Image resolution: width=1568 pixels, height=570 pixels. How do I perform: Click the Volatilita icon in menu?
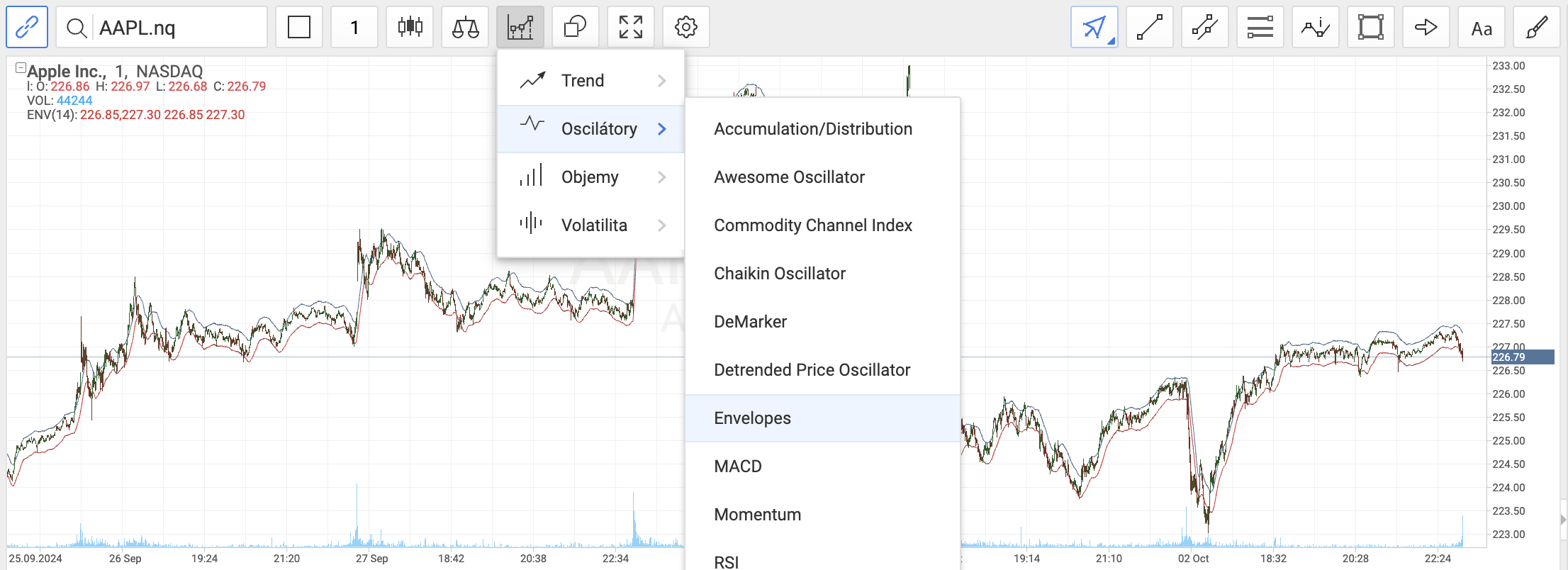(531, 223)
